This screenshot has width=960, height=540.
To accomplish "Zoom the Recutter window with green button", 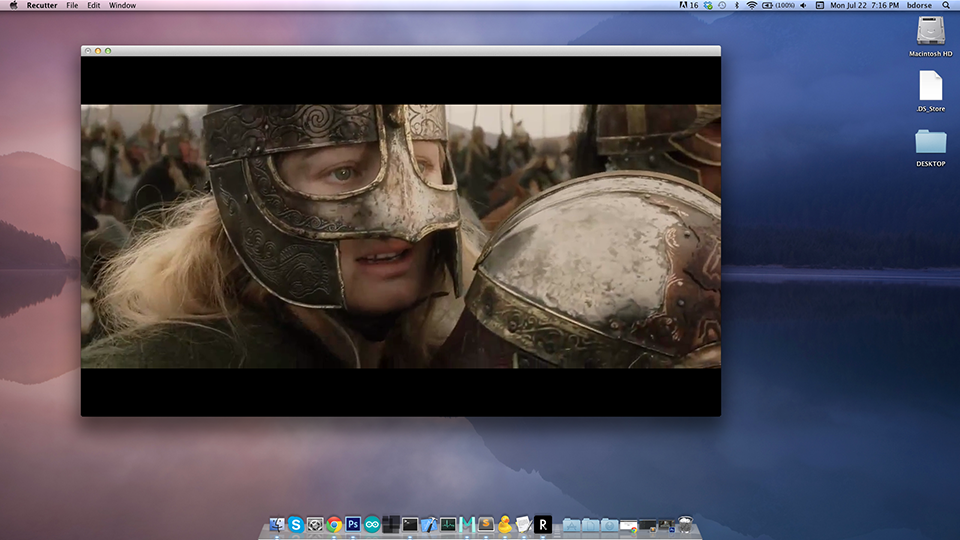I will (x=108, y=51).
